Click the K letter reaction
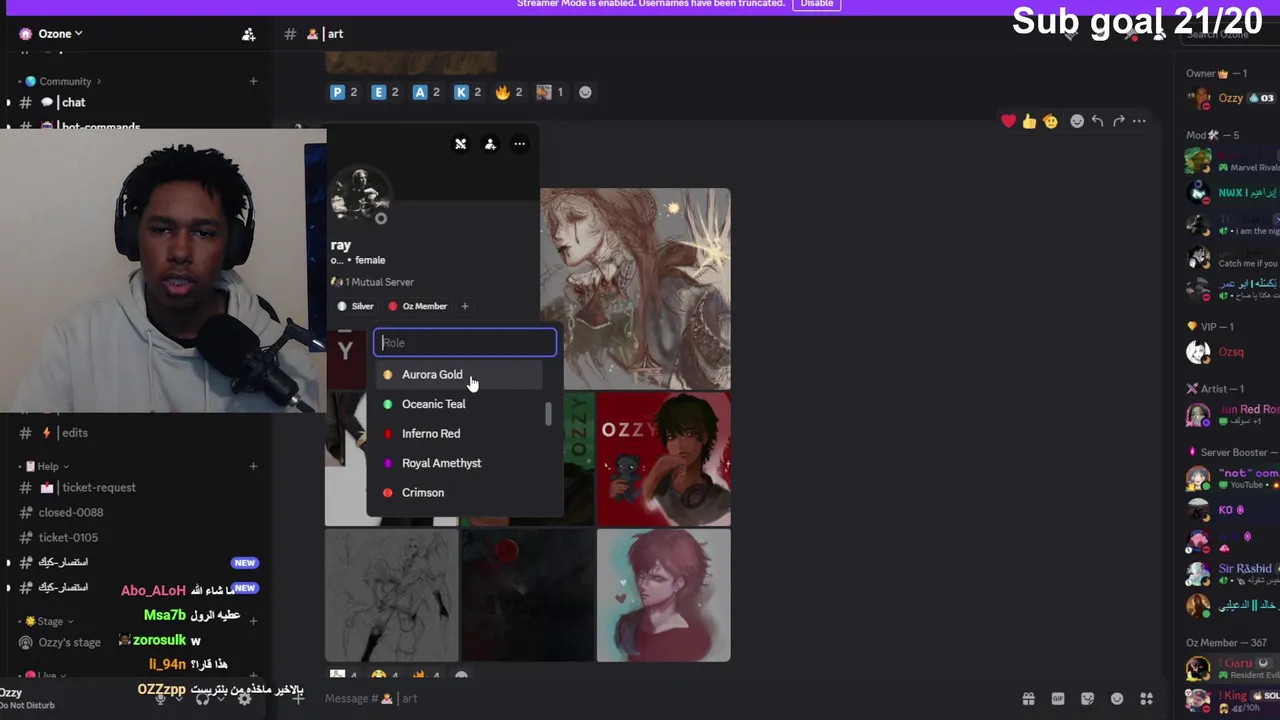This screenshot has height=720, width=1280. coord(468,92)
